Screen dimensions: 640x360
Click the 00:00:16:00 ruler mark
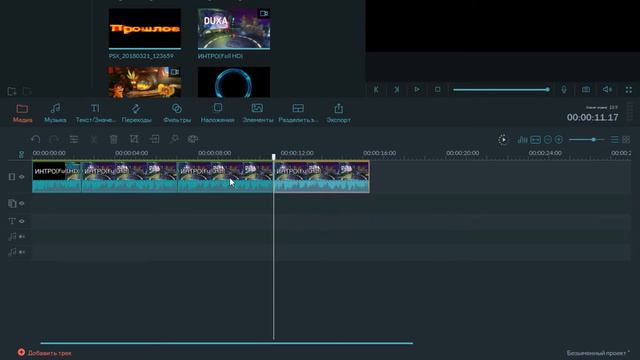tap(380, 153)
